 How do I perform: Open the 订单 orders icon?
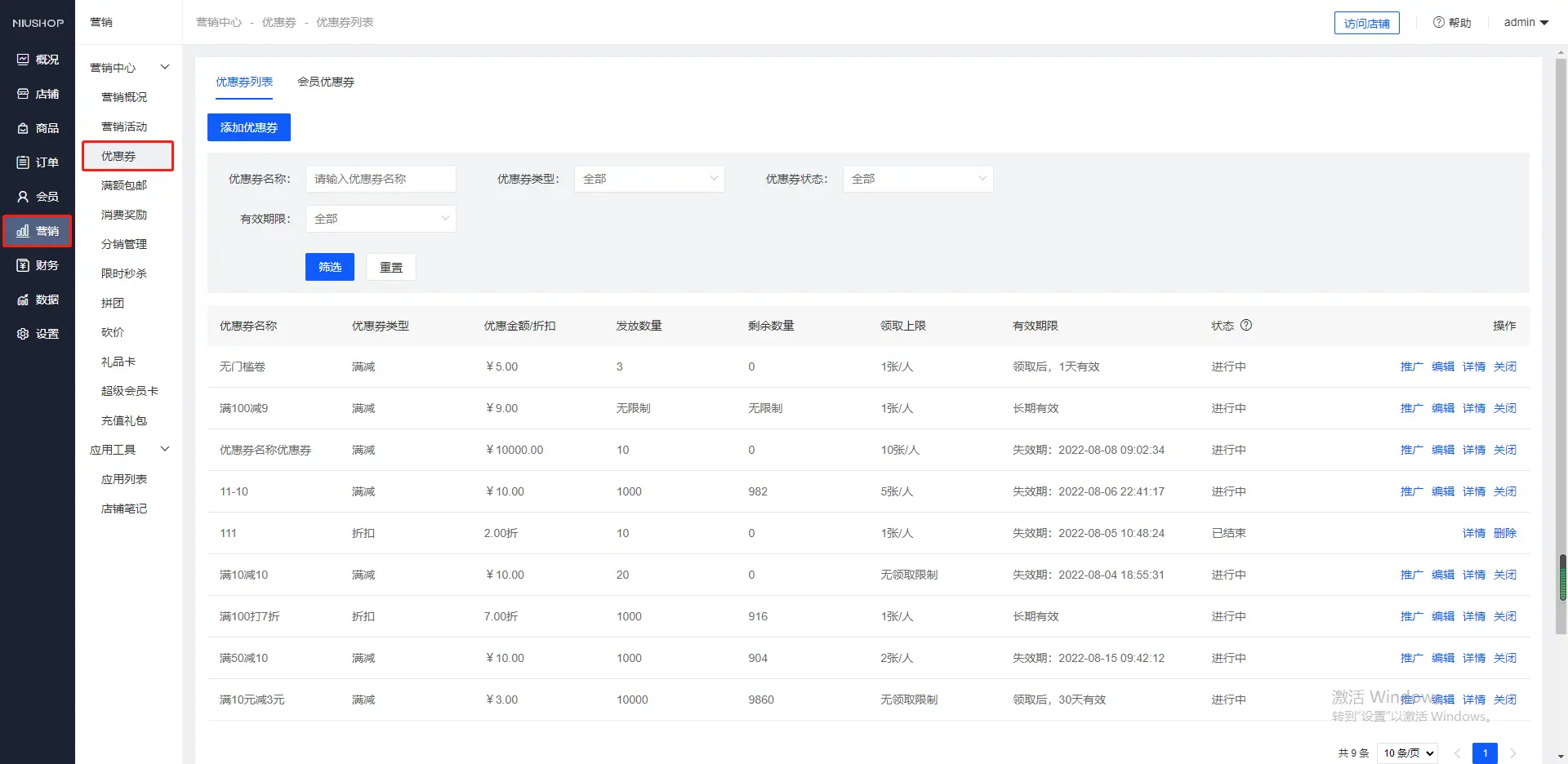click(x=23, y=162)
